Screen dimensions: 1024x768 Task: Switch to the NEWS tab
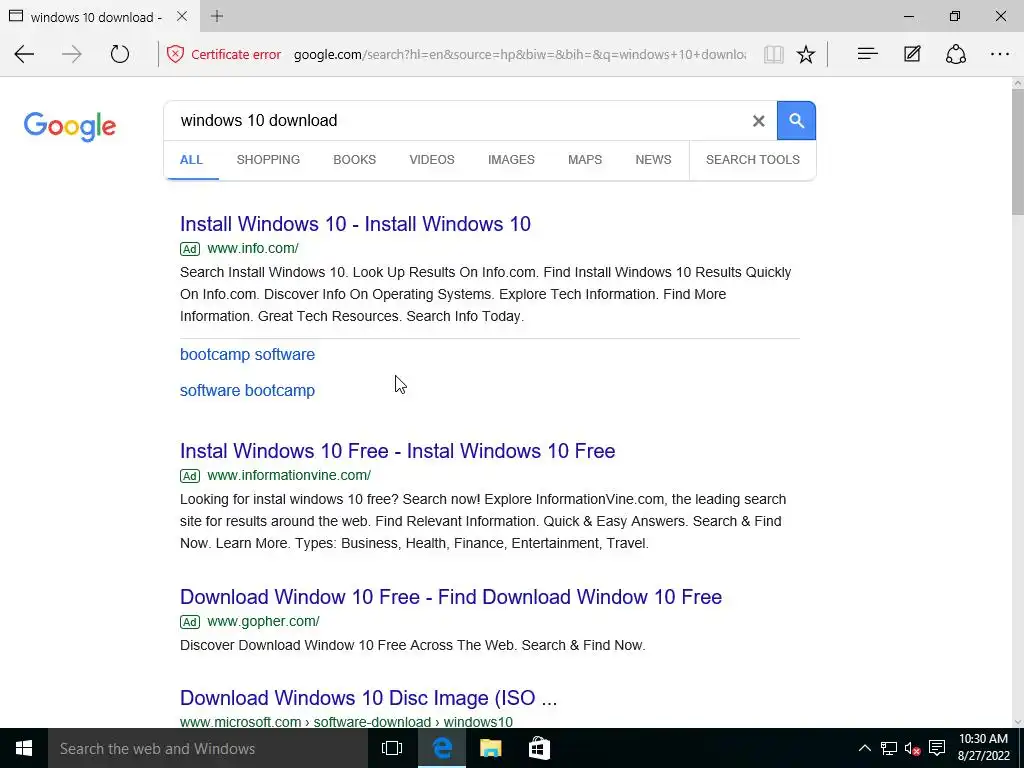[x=653, y=160]
